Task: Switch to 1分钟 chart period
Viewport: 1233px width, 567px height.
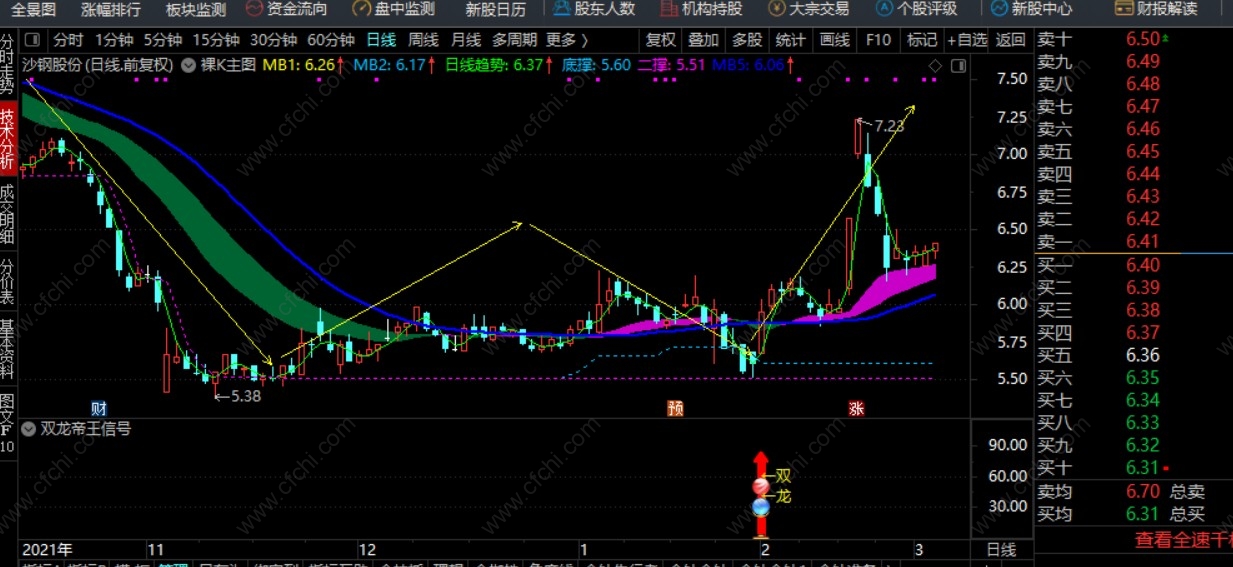Action: (114, 41)
